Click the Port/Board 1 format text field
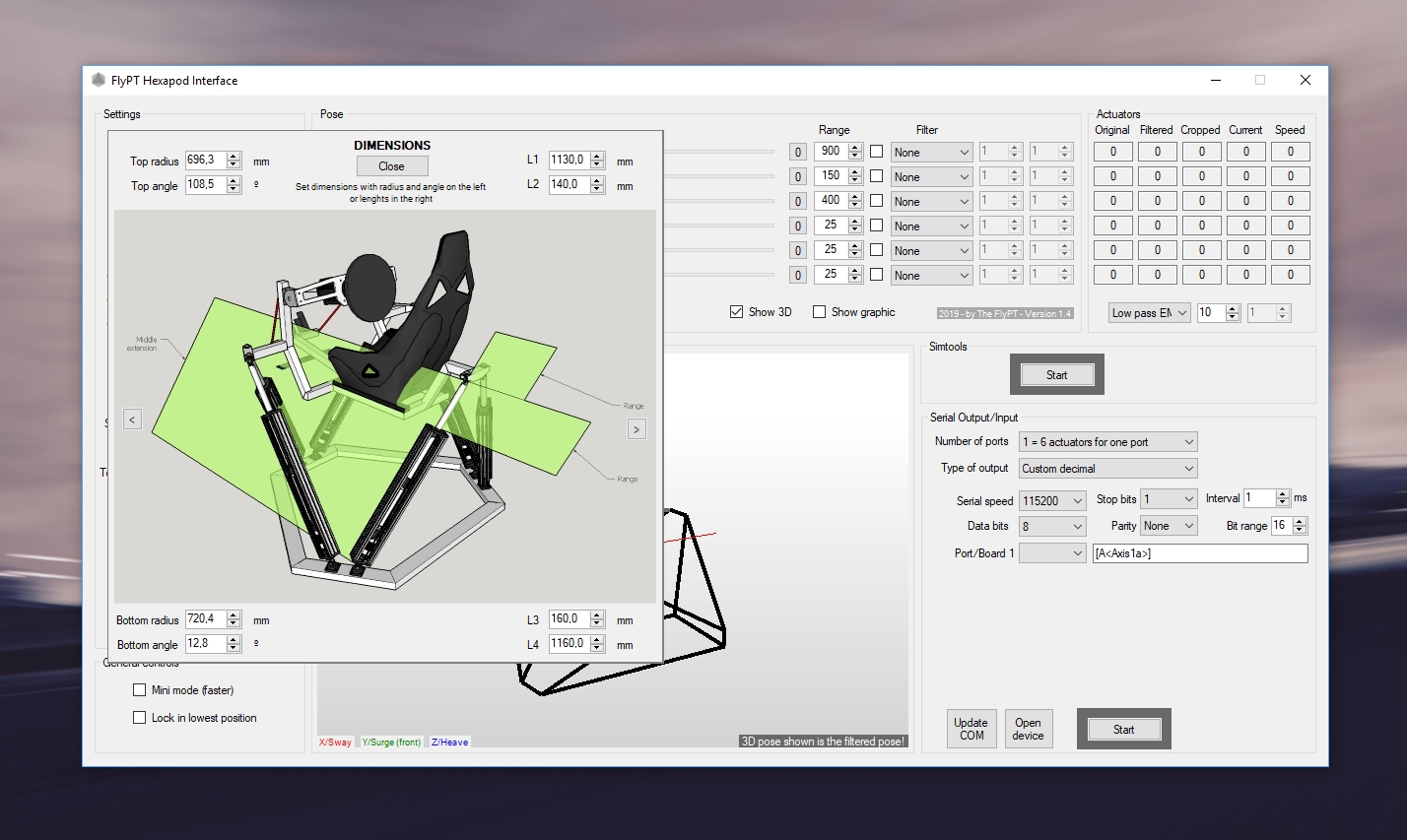 tap(1199, 553)
